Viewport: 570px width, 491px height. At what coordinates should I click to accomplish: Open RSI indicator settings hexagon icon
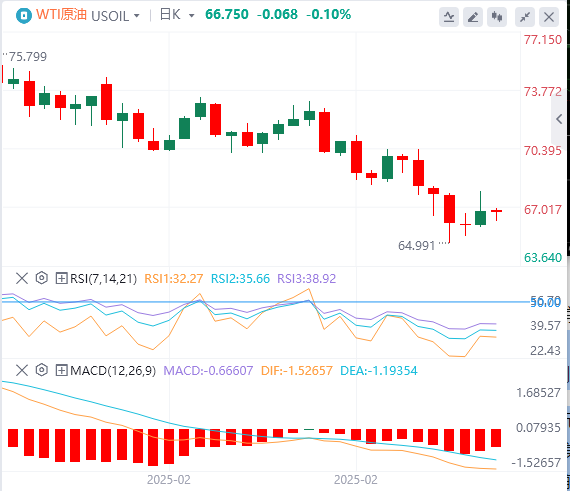(x=42, y=278)
